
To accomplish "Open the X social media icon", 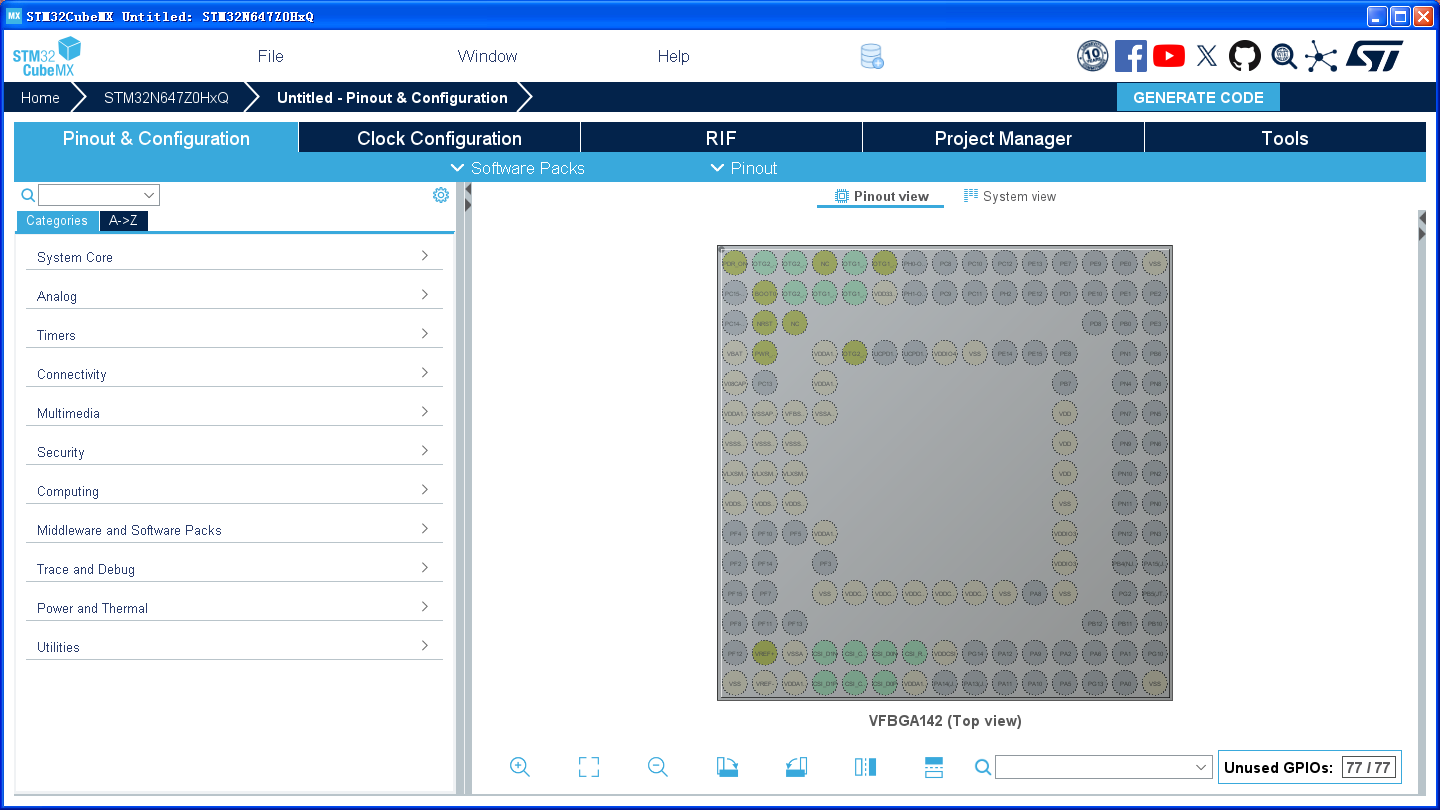I will pos(1207,56).
